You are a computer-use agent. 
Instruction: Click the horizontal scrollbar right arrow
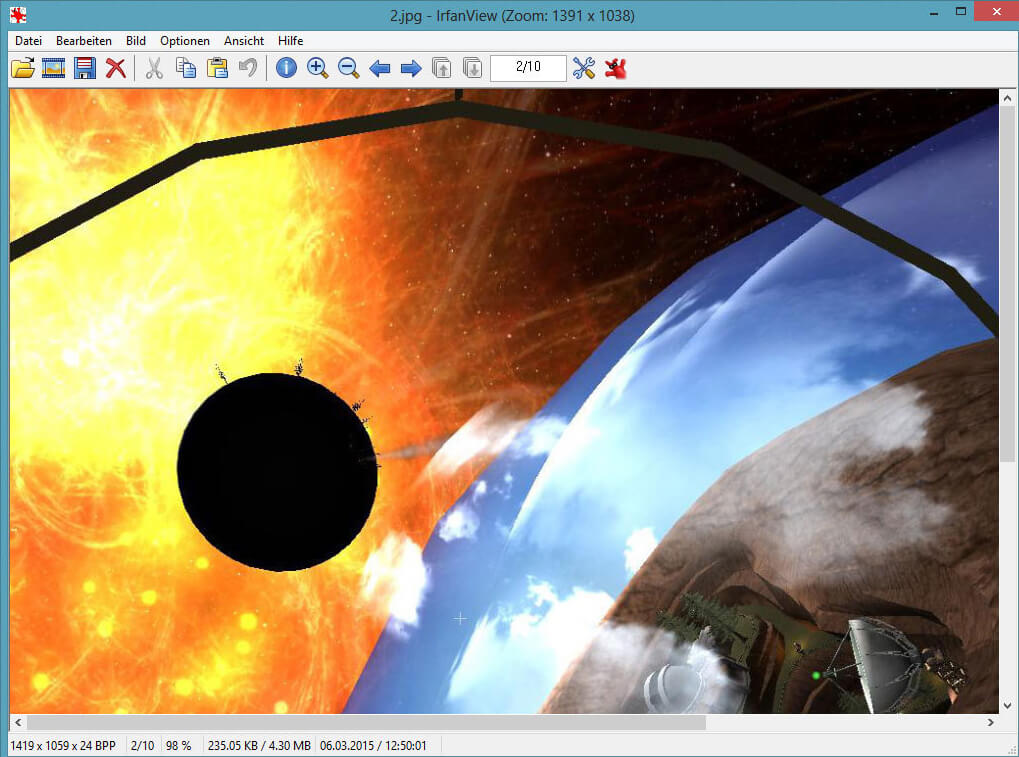click(x=990, y=722)
